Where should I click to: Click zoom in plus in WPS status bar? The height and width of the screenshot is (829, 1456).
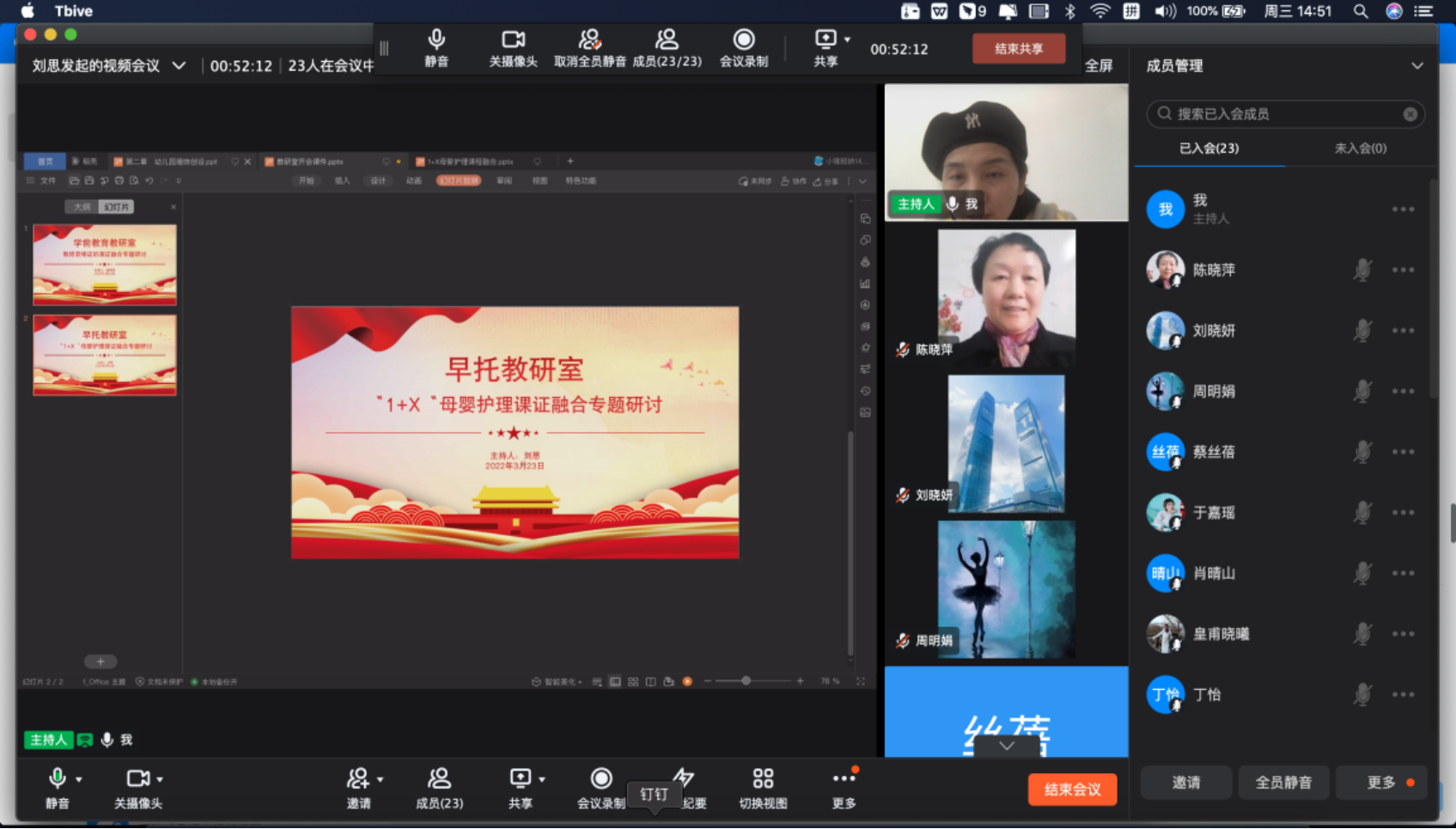pos(800,681)
